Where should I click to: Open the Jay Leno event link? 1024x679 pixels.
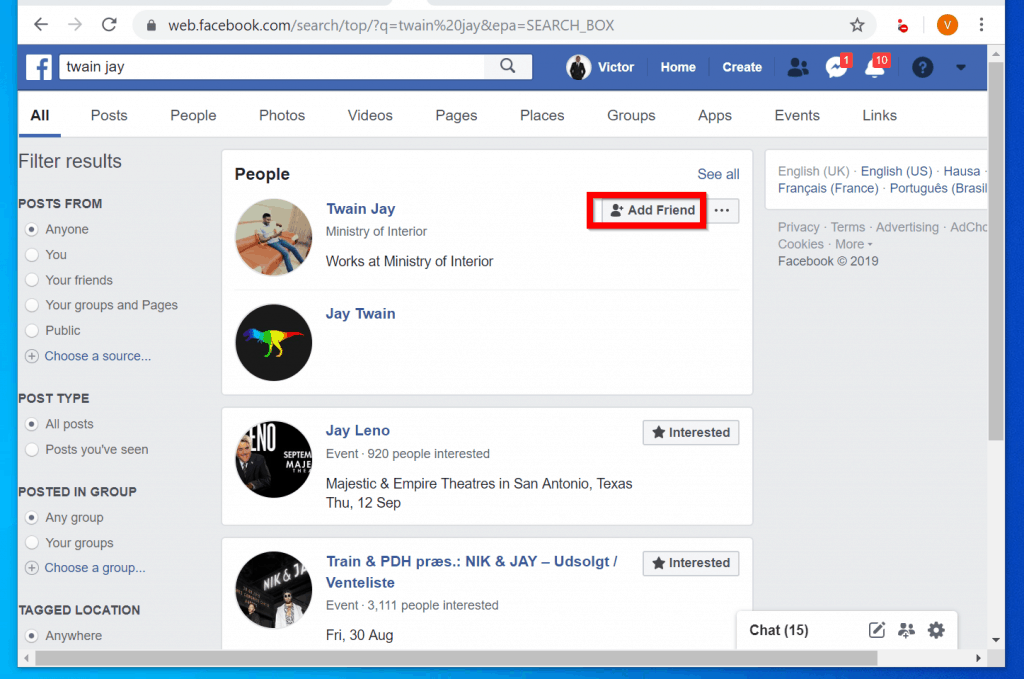pyautogui.click(x=358, y=430)
